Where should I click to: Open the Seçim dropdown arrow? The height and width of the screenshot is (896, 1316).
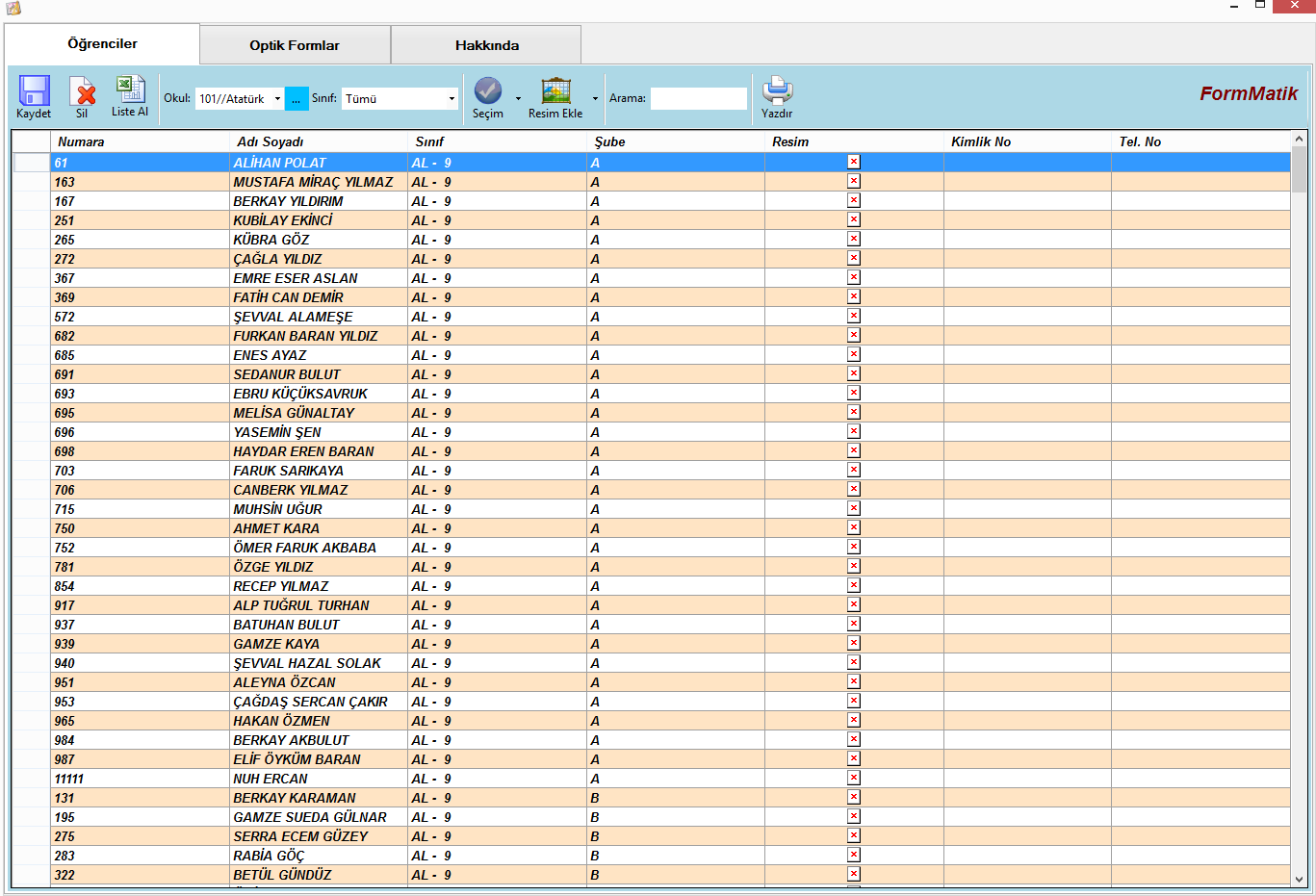coord(518,99)
